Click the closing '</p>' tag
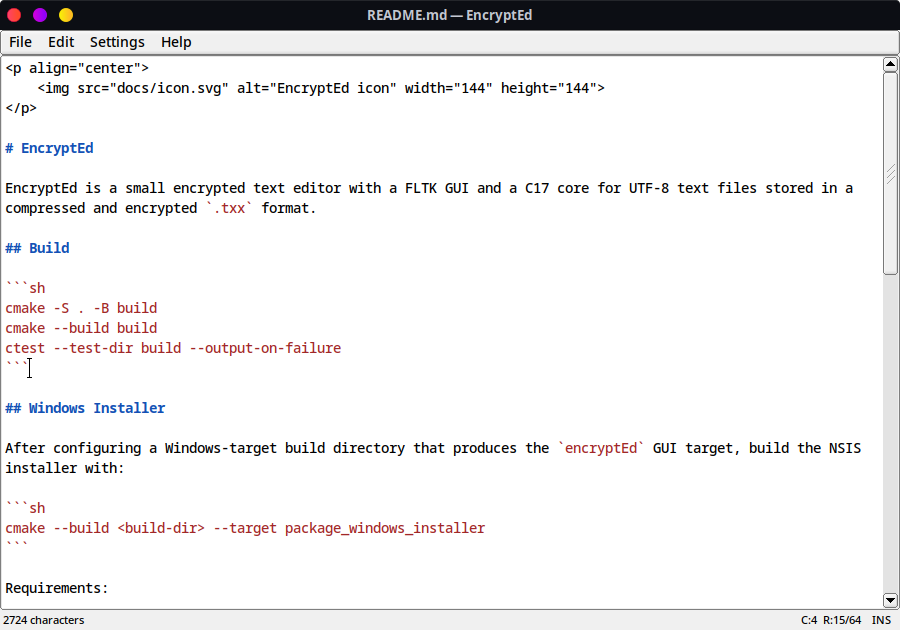Viewport: 900px width, 630px height. tap(21, 108)
